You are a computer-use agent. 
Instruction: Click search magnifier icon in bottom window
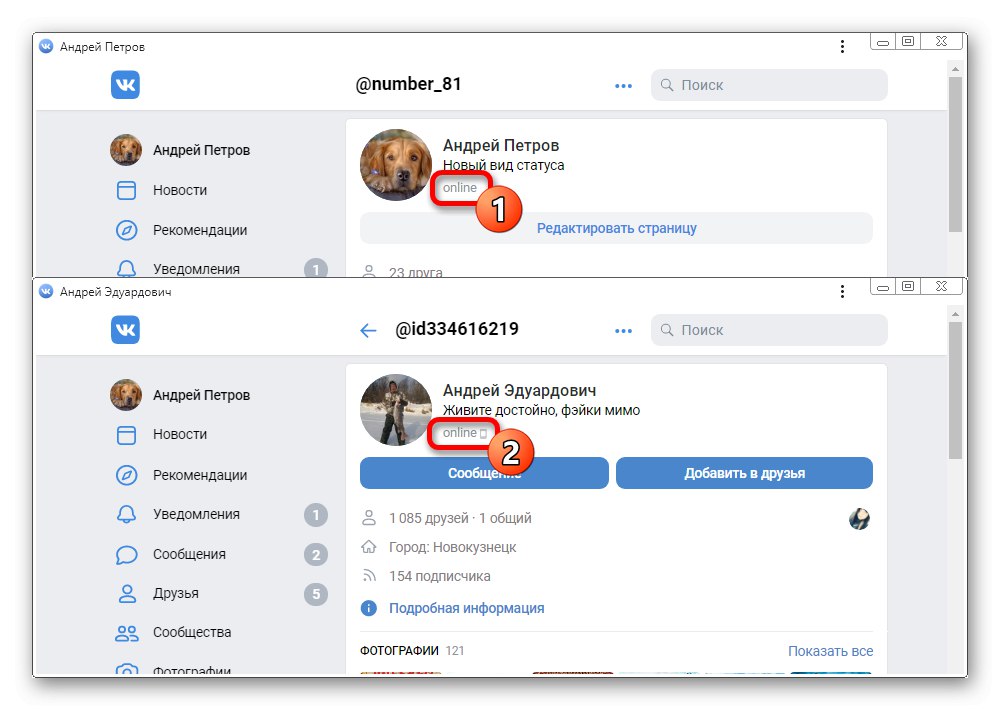tap(666, 330)
